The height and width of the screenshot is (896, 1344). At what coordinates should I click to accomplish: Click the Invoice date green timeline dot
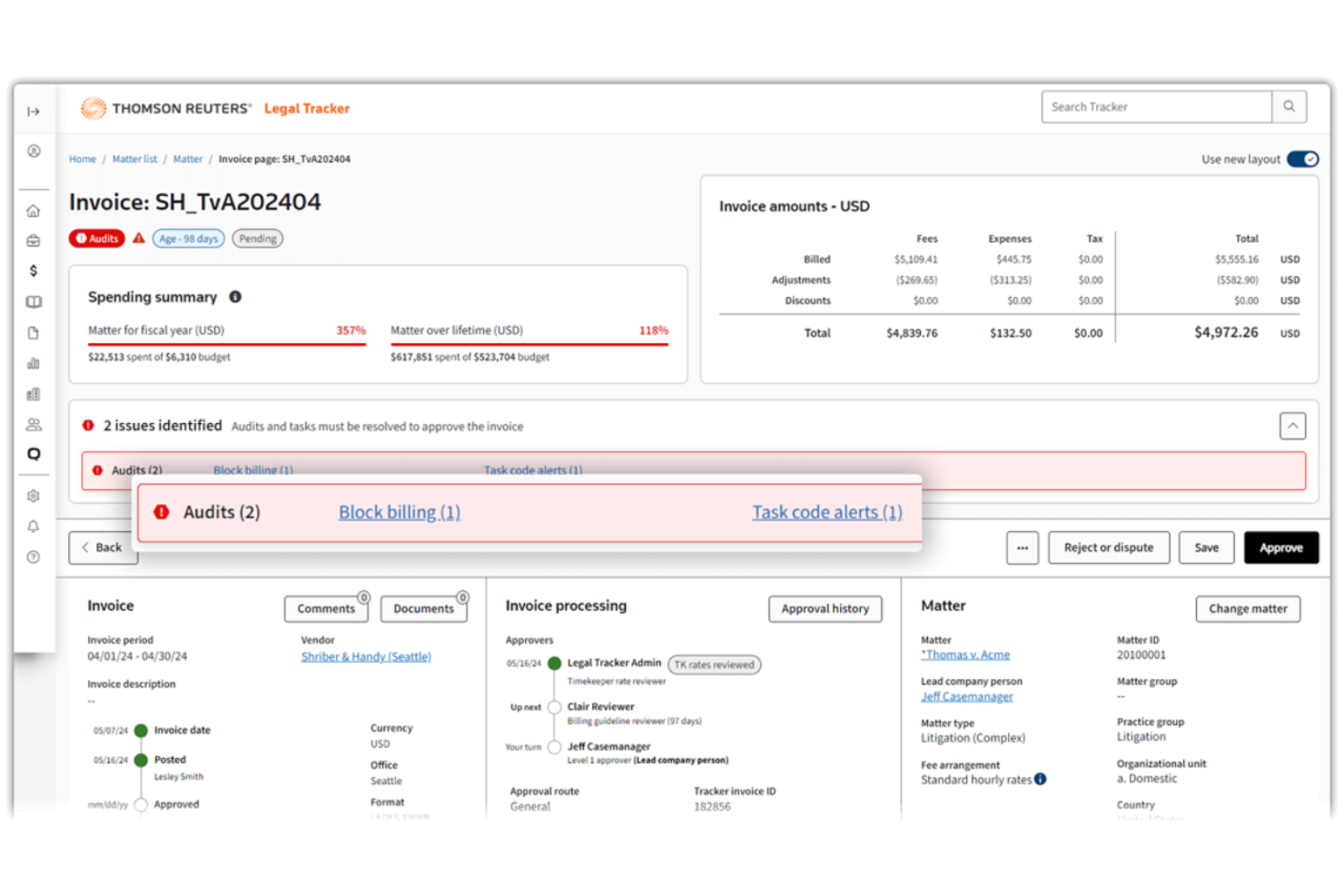pos(141,730)
